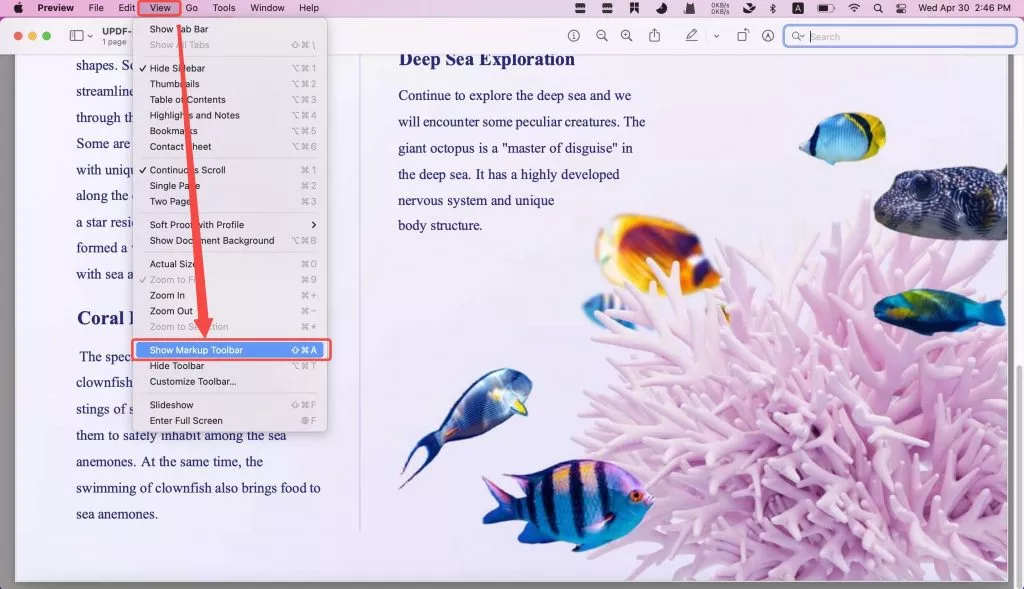Expand the sidebar view options chevron
Image resolution: width=1024 pixels, height=589 pixels.
pos(91,35)
